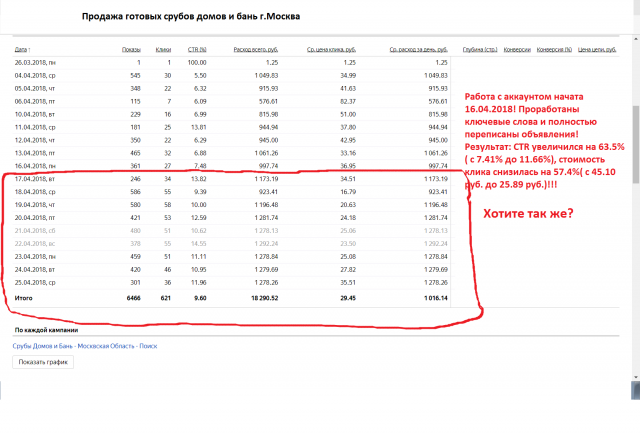Screen dimensions: 640x435
Task: Sort by Ср. цена клика, руб. header
Action: [331, 49]
